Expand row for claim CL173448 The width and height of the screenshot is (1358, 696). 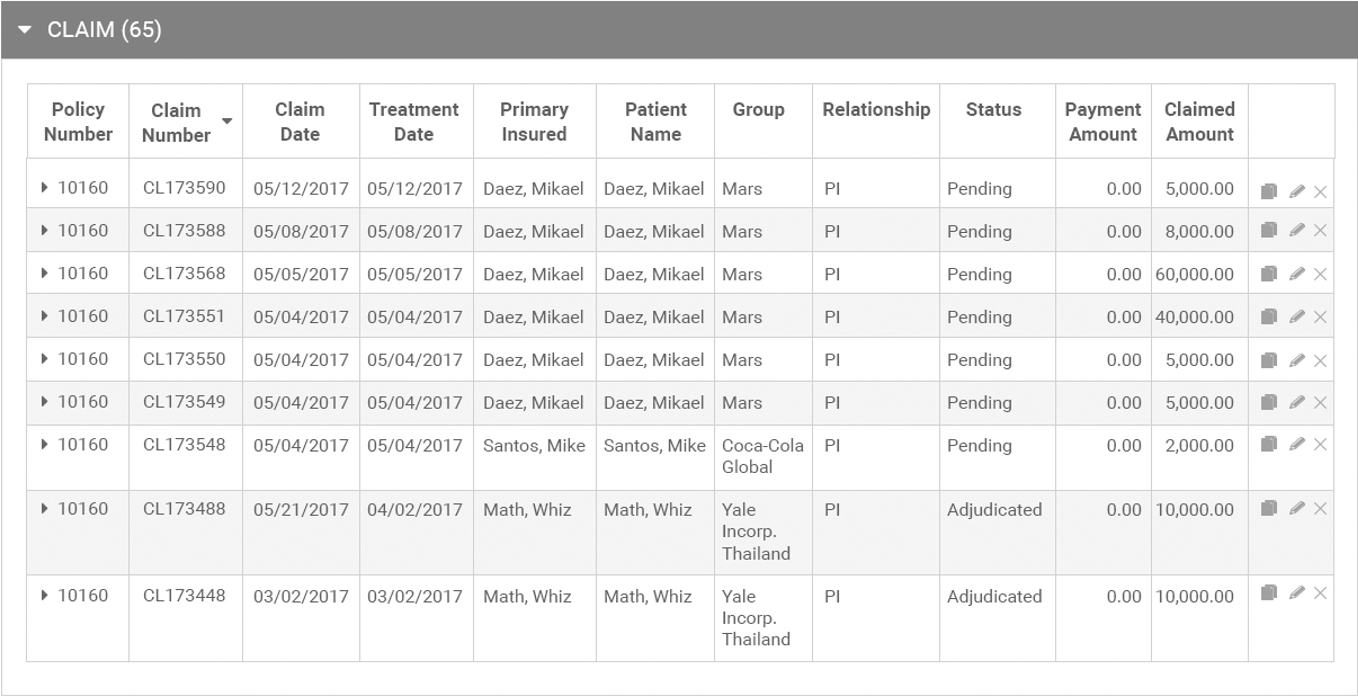pos(45,596)
